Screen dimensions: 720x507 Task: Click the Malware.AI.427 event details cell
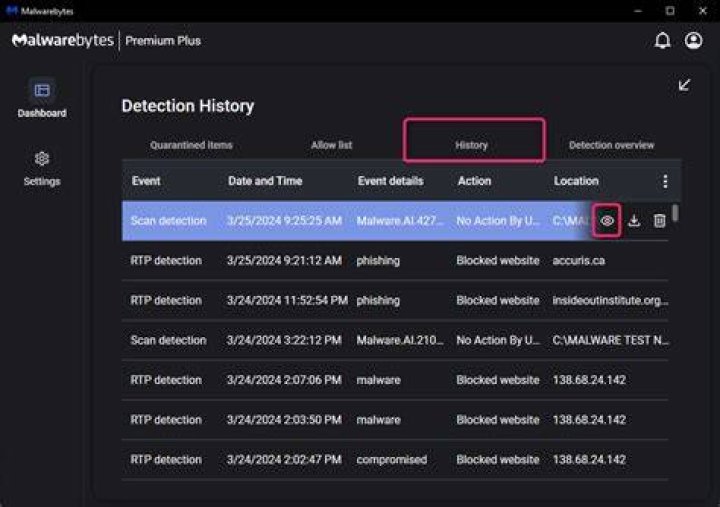pos(400,221)
